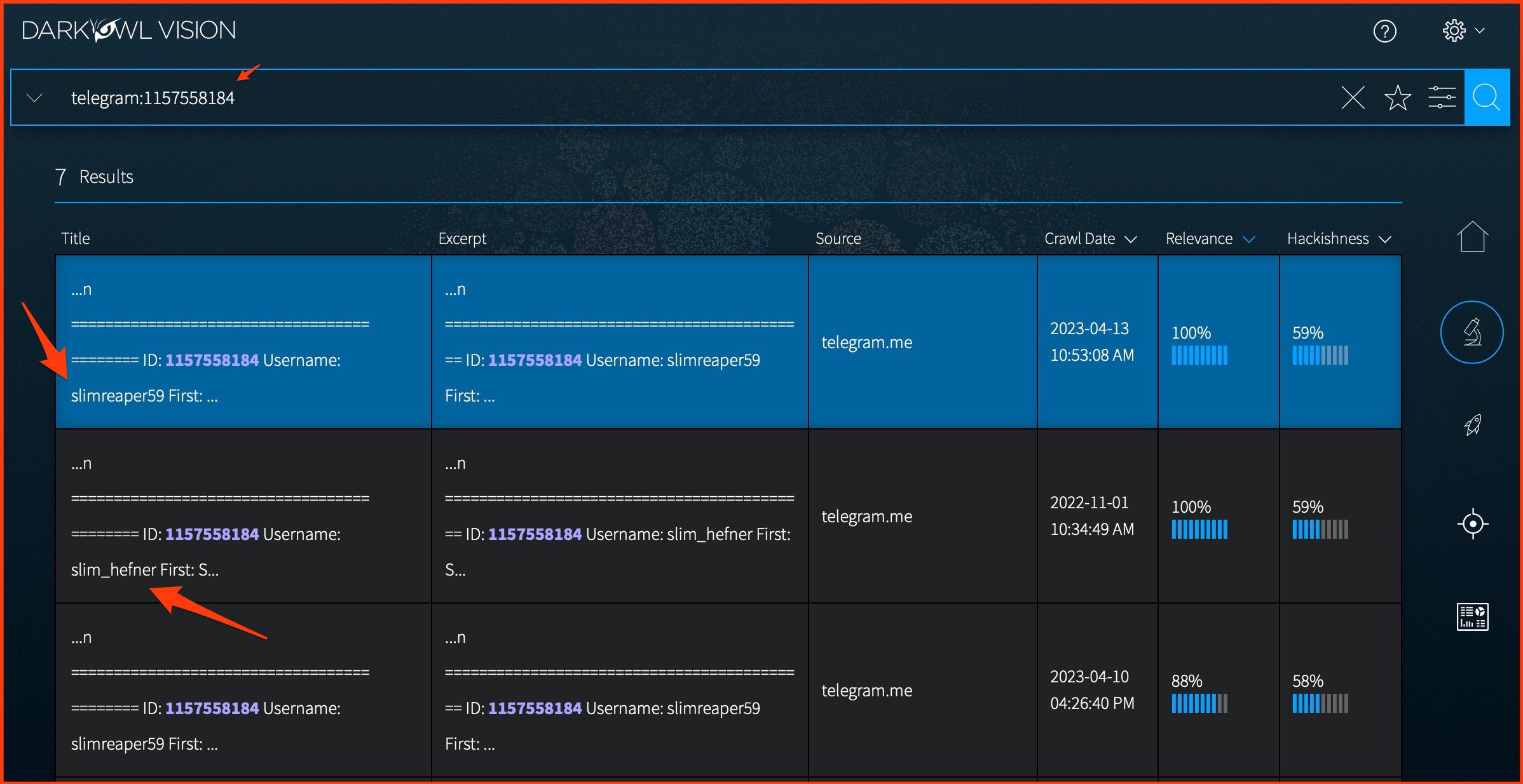The height and width of the screenshot is (784, 1523).
Task: Open the rocket icon in sidebar
Action: (1472, 425)
